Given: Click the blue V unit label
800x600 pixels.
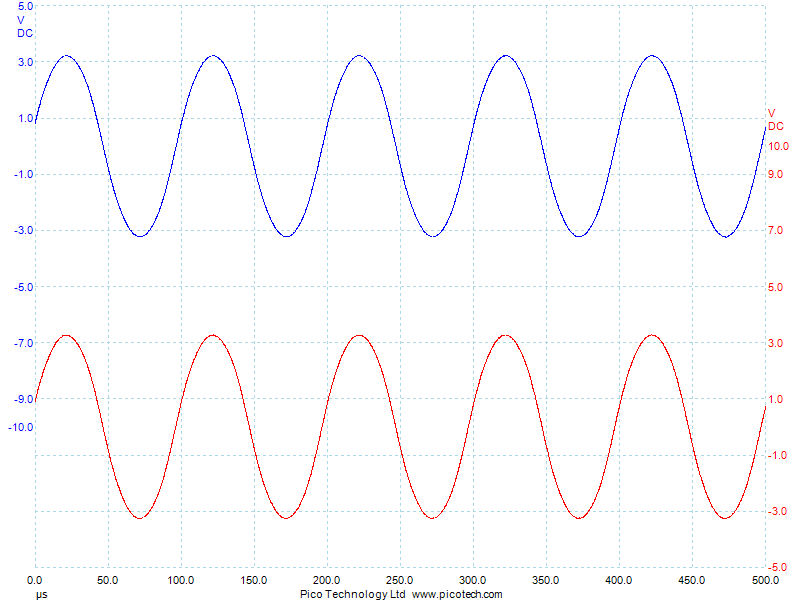Looking at the screenshot, I should click(21, 20).
